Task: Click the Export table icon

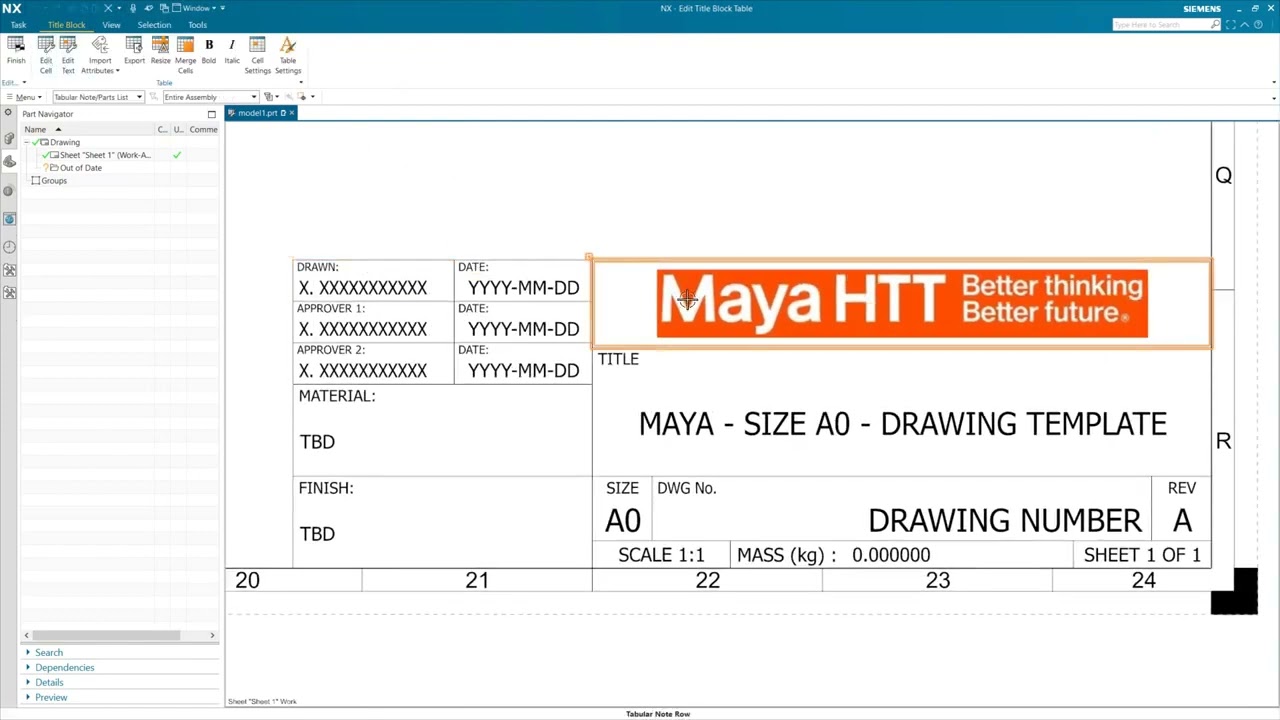Action: [134, 51]
